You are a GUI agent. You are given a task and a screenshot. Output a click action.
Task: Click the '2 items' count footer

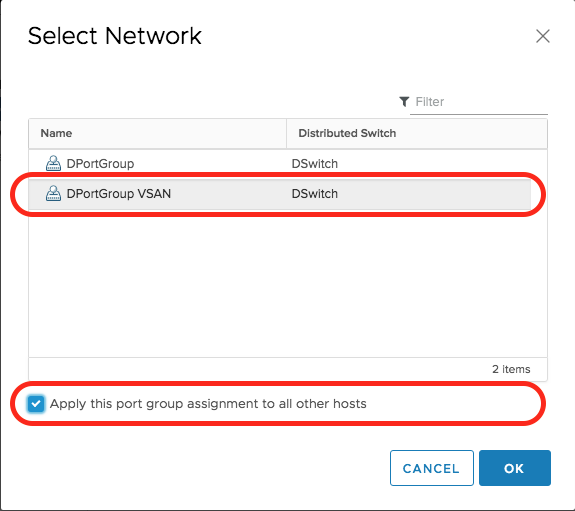511,369
